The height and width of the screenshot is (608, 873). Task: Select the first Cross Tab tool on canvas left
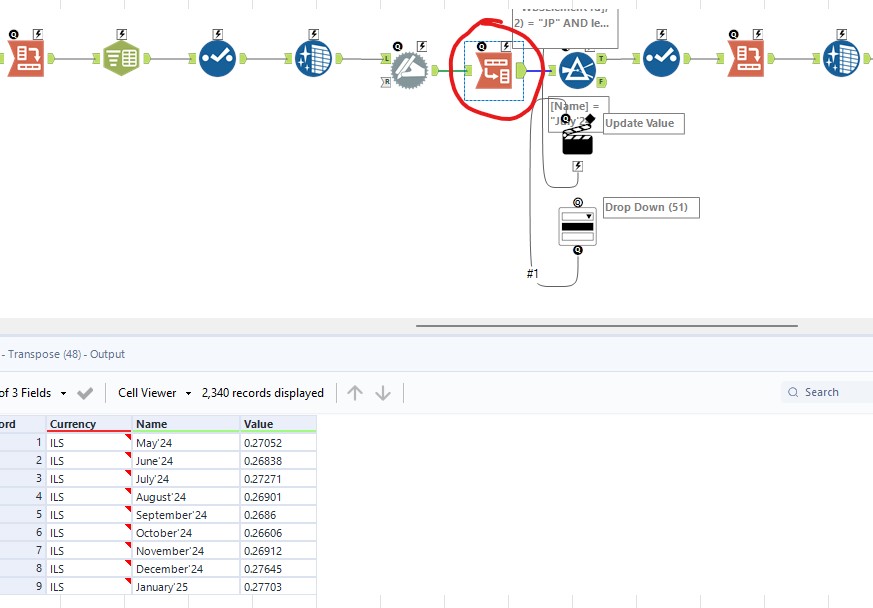pyautogui.click(x=26, y=58)
